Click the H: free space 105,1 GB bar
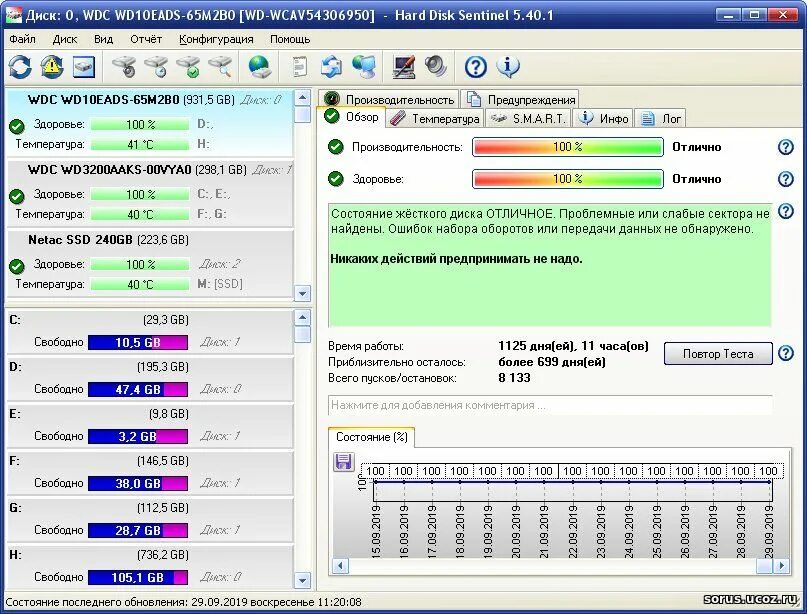807x614 pixels. click(138, 577)
